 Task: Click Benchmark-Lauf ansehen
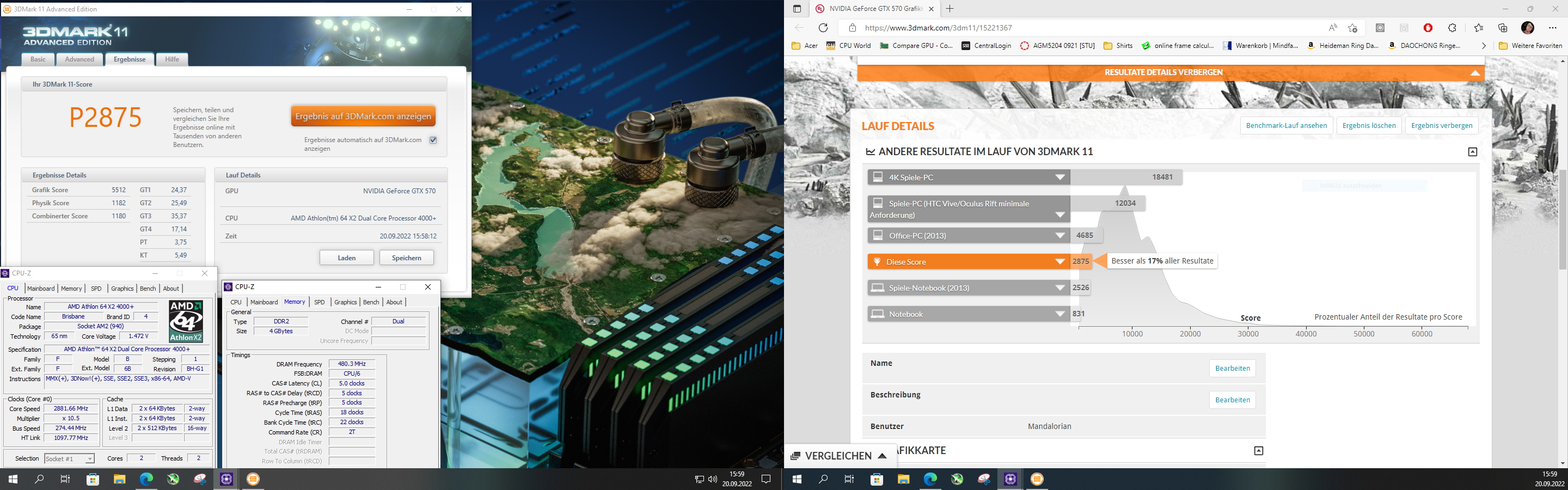(1286, 125)
